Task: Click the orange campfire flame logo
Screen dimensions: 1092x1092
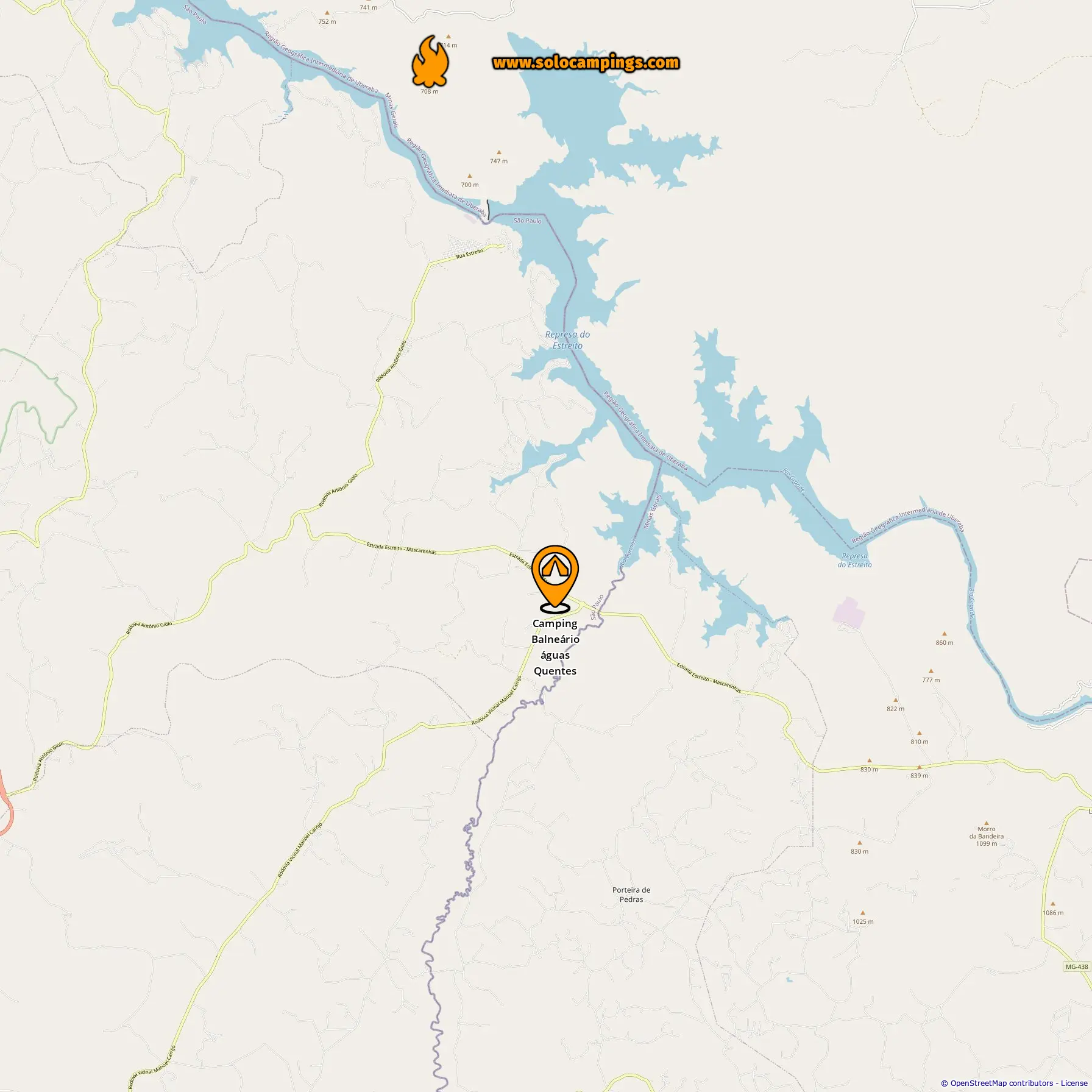Action: coord(430,61)
